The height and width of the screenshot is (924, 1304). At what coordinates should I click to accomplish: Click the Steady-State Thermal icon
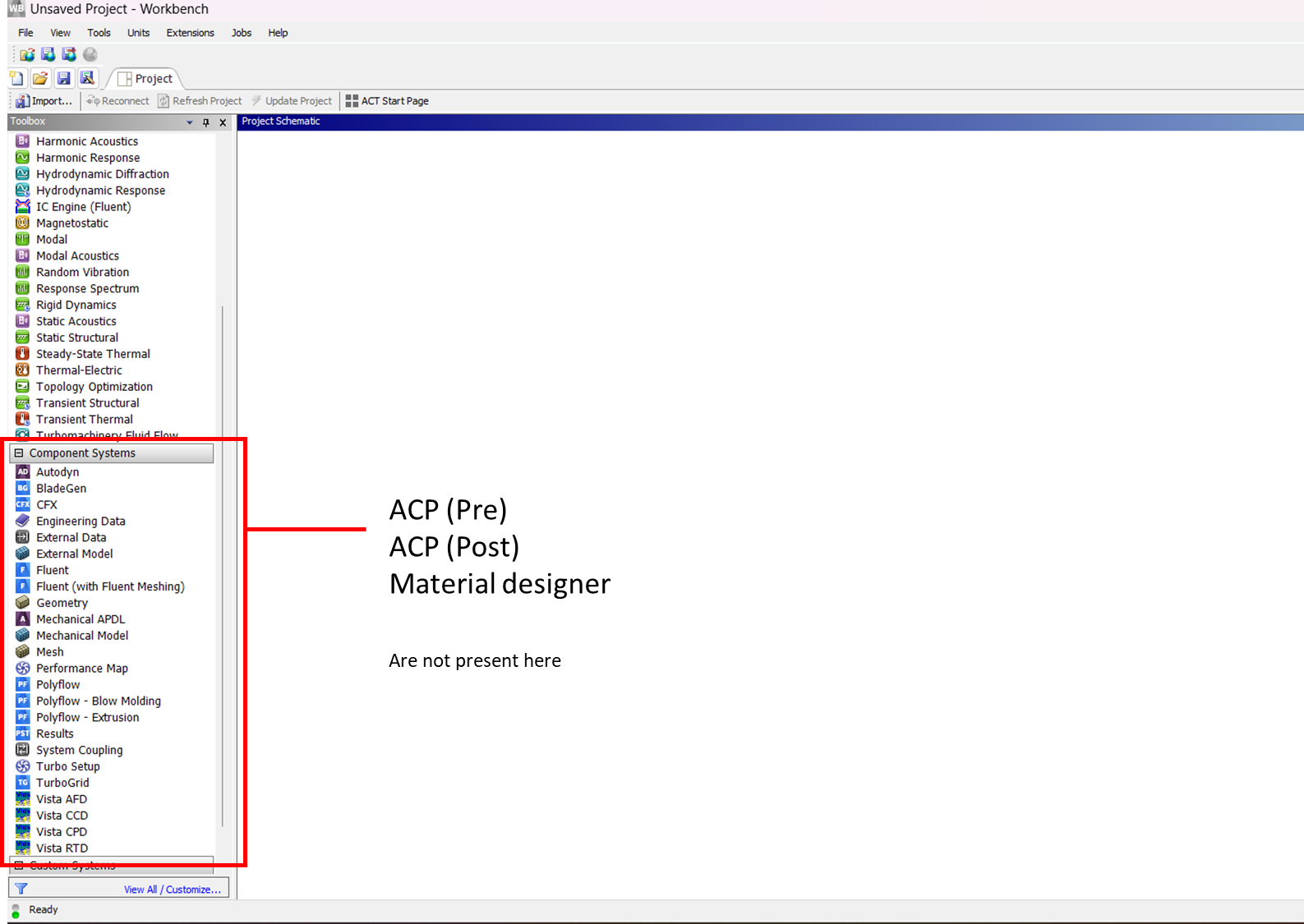click(x=23, y=354)
